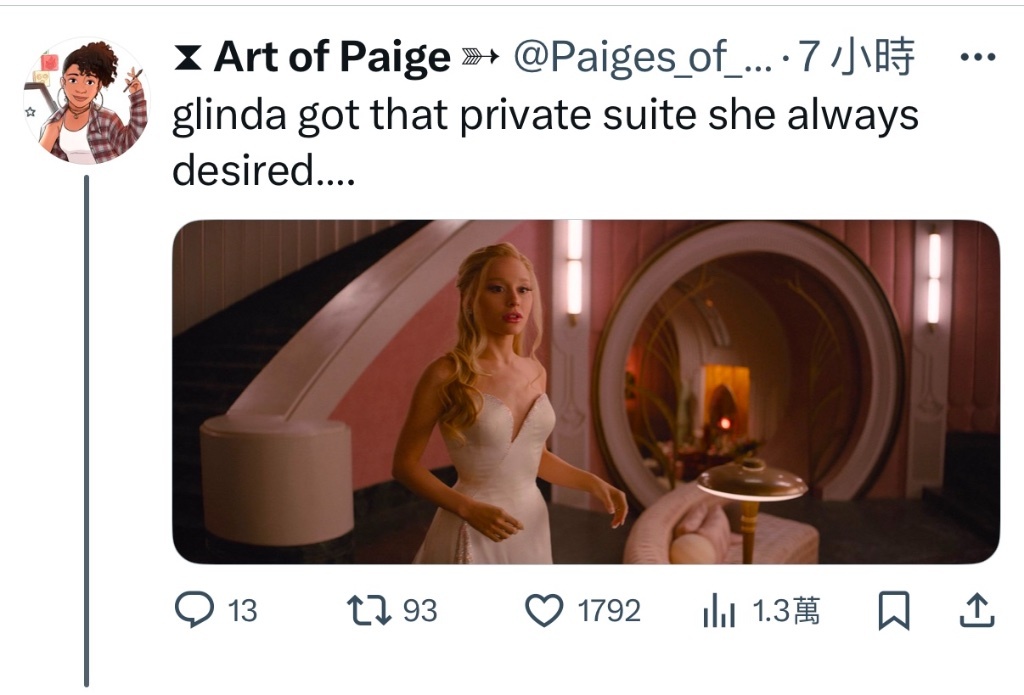Click the 1.3萬 views count

pos(786,611)
